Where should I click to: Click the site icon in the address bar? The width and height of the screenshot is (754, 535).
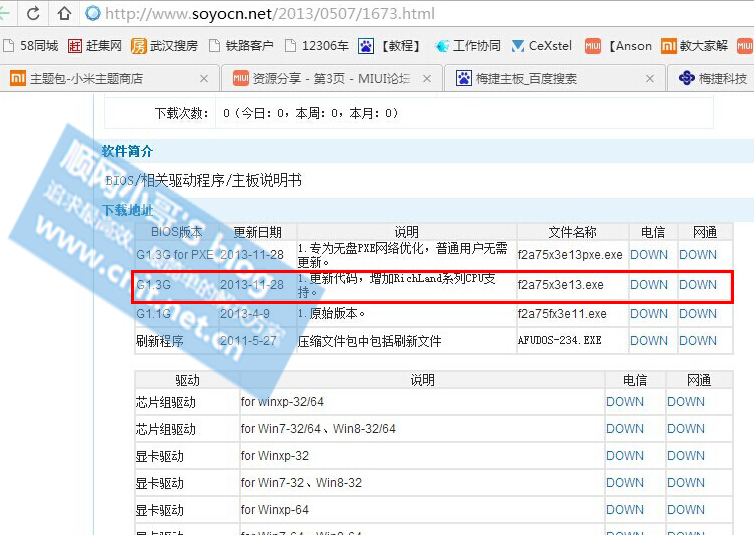click(x=93, y=13)
